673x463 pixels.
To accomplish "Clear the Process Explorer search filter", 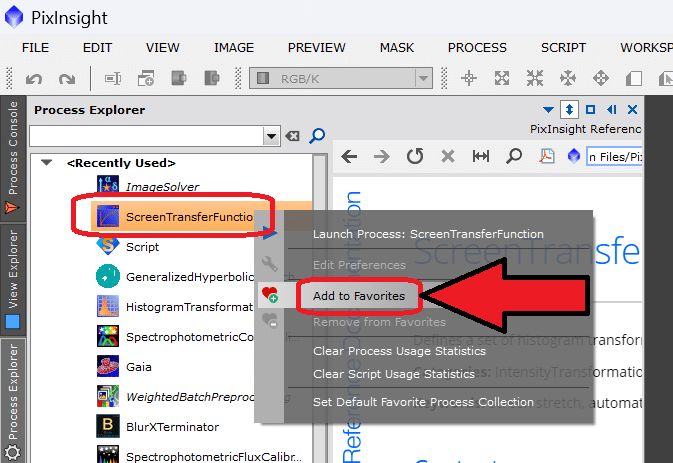I will tap(292, 136).
